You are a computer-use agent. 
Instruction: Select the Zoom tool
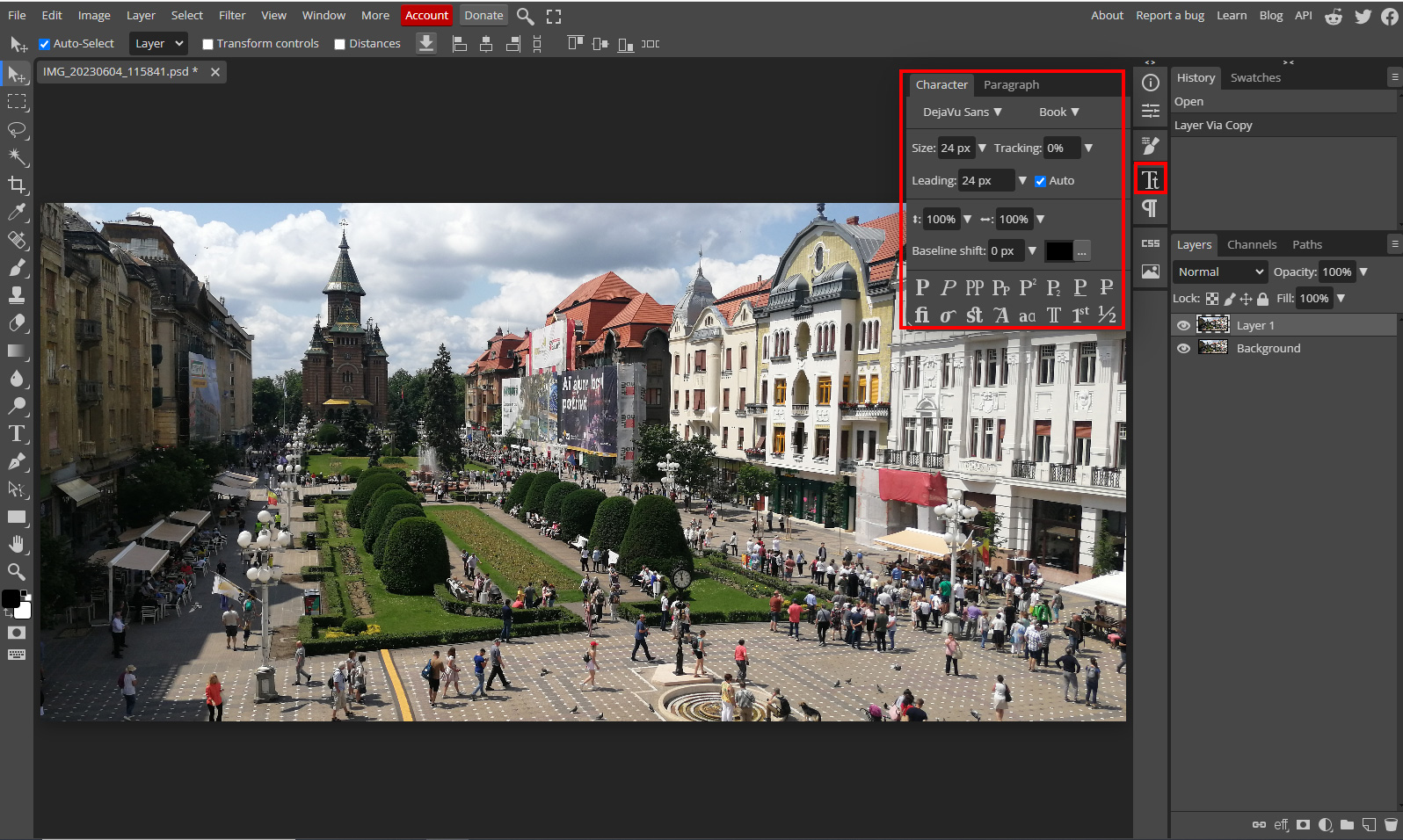coord(17,572)
